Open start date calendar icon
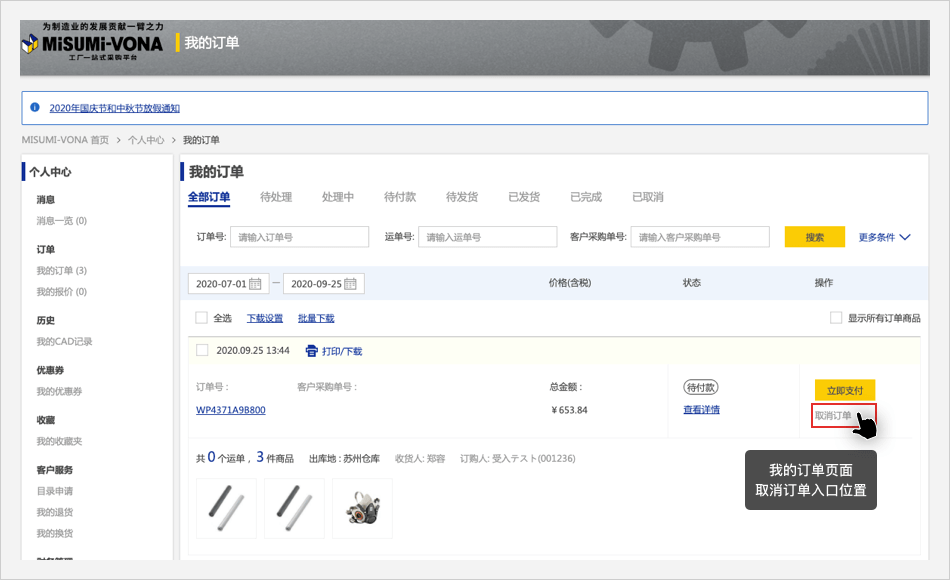The height and width of the screenshot is (580, 950). click(x=256, y=284)
